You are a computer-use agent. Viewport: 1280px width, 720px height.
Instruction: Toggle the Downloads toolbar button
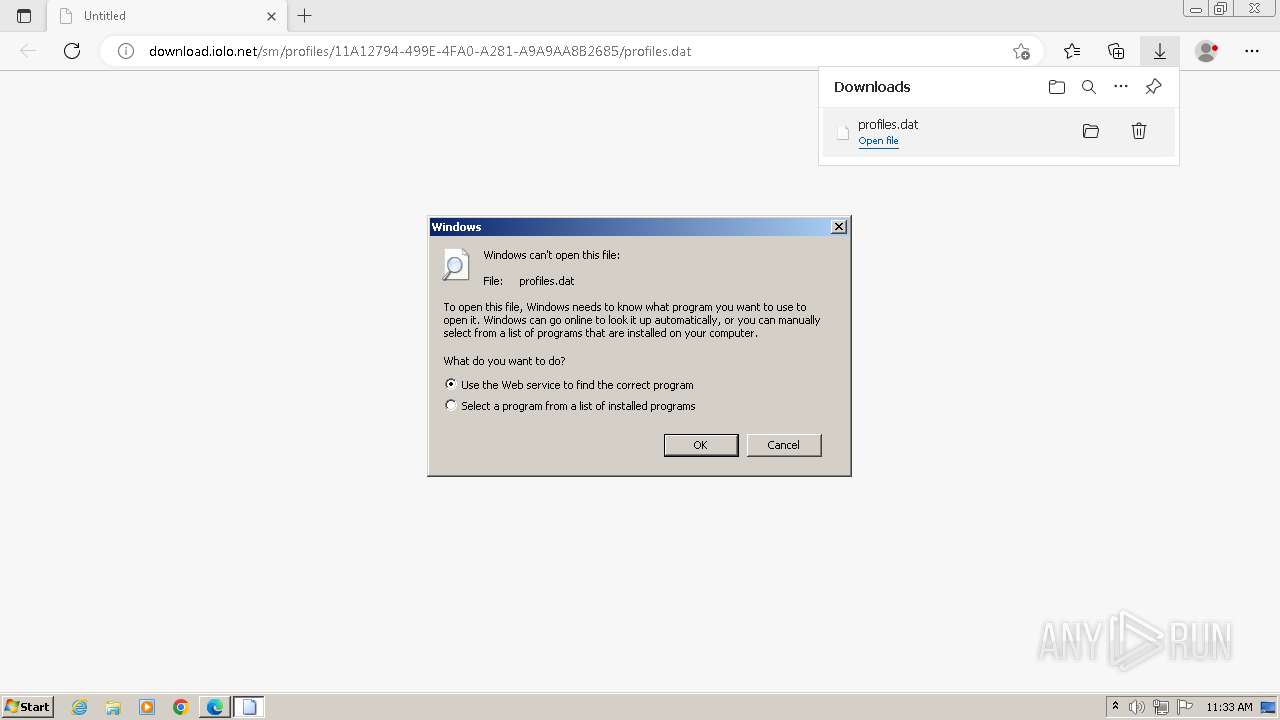[1160, 51]
